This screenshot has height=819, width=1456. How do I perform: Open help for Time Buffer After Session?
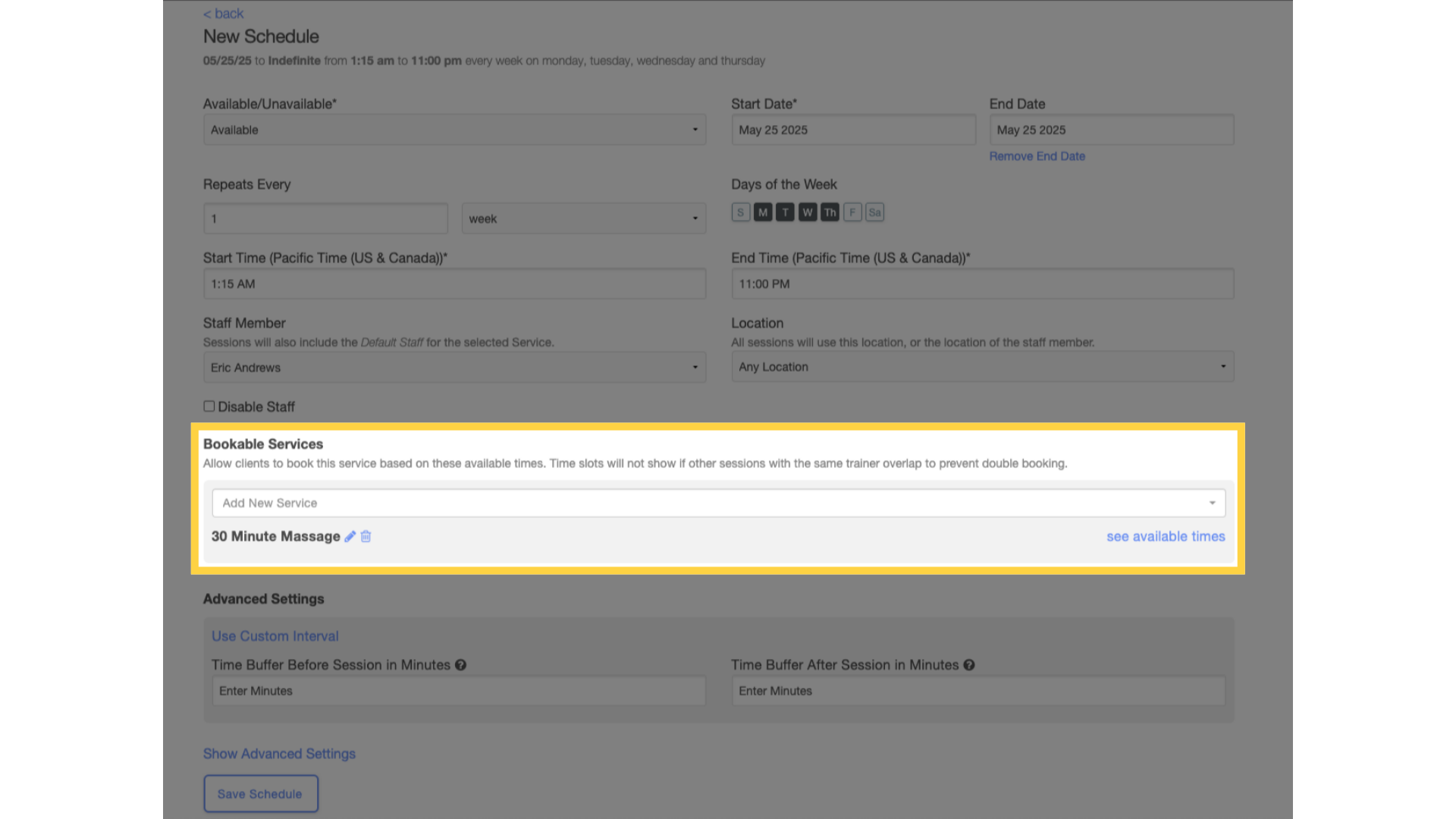point(969,665)
